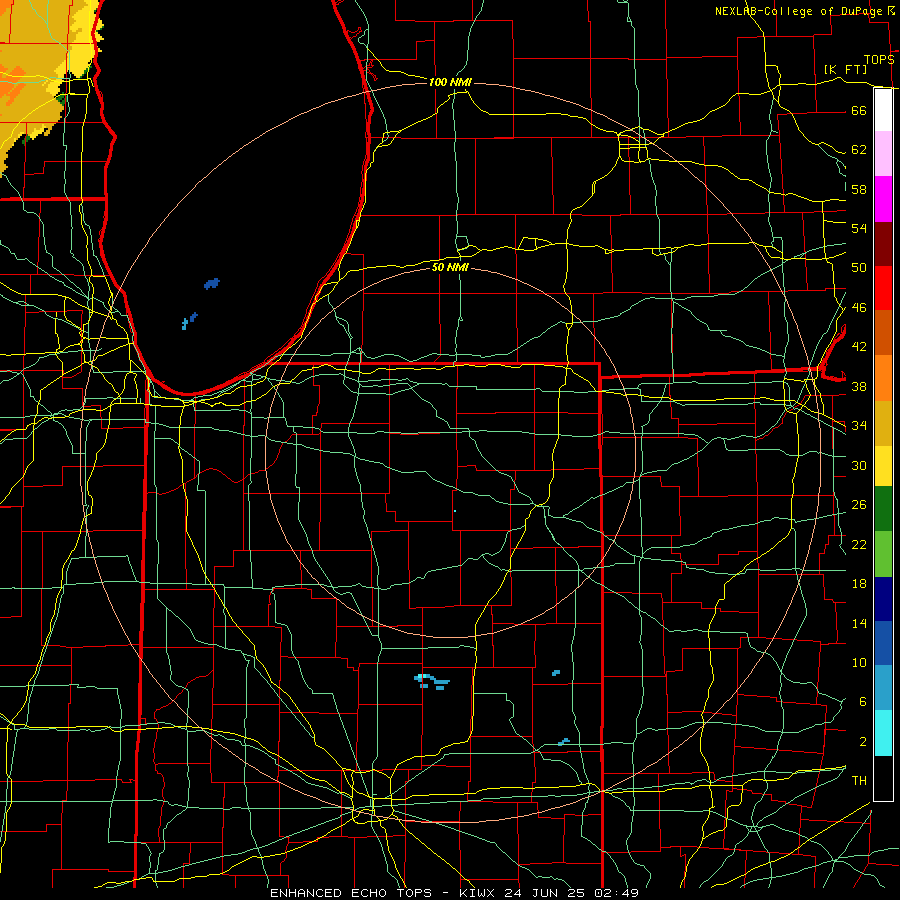
Task: Click the 34 value on the scale
Action: (859, 426)
